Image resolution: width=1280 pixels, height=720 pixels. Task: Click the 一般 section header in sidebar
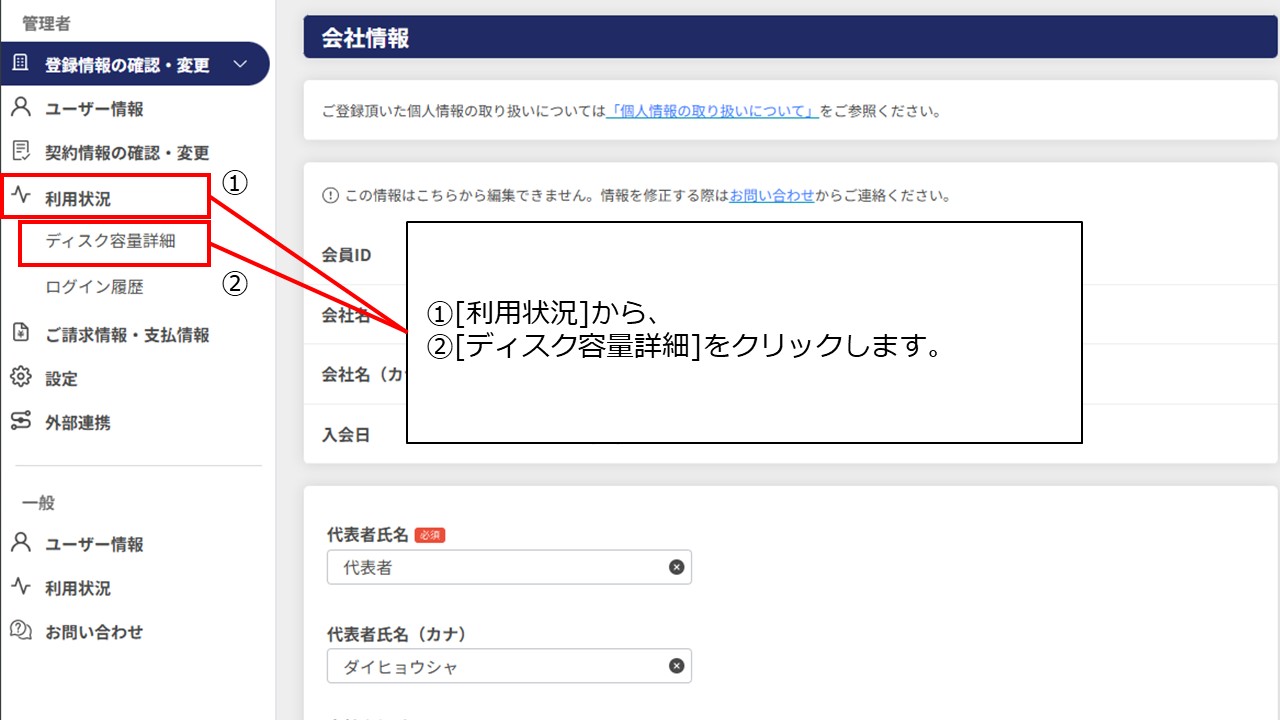[x=38, y=502]
